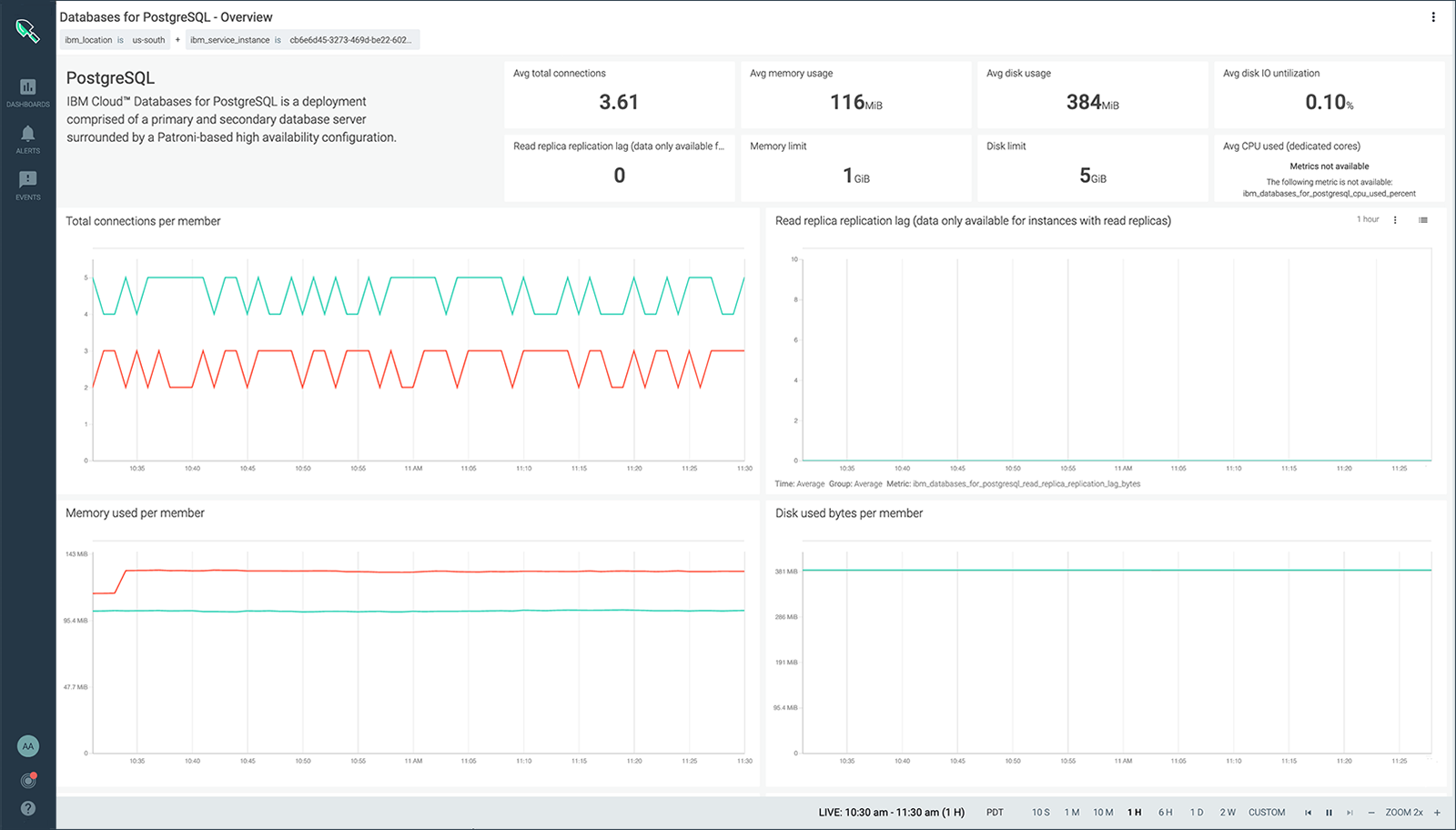Skip to next time window

tap(1350, 813)
